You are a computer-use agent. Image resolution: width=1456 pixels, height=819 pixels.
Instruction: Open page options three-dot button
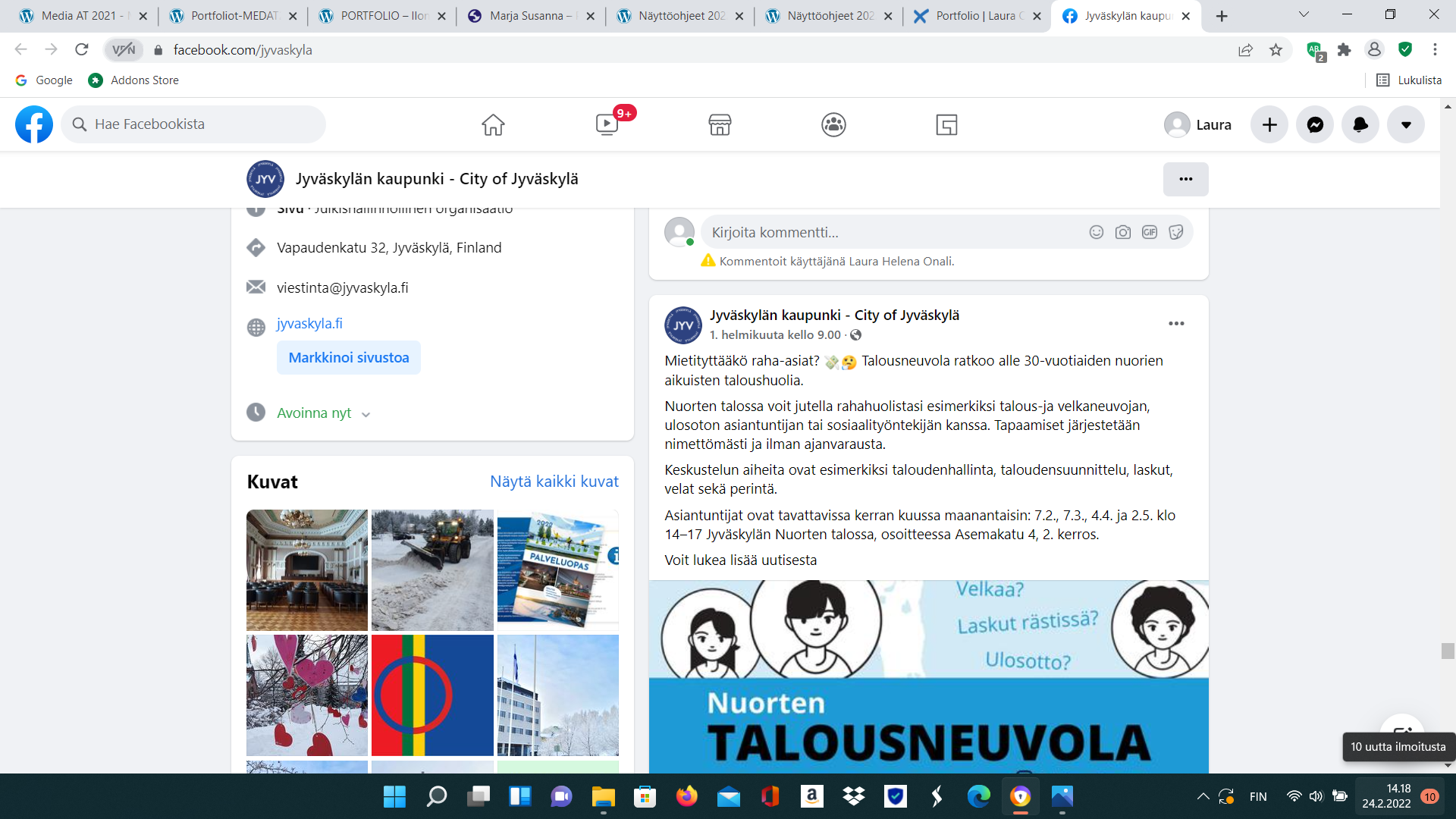coord(1186,179)
